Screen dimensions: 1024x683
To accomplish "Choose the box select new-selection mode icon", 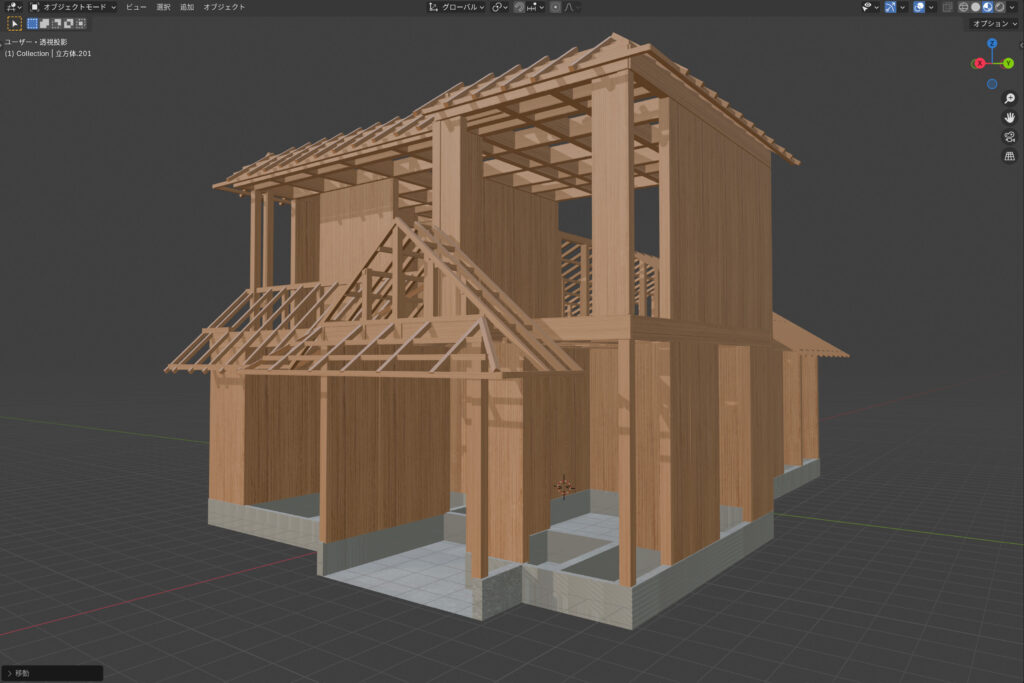I will pos(33,23).
